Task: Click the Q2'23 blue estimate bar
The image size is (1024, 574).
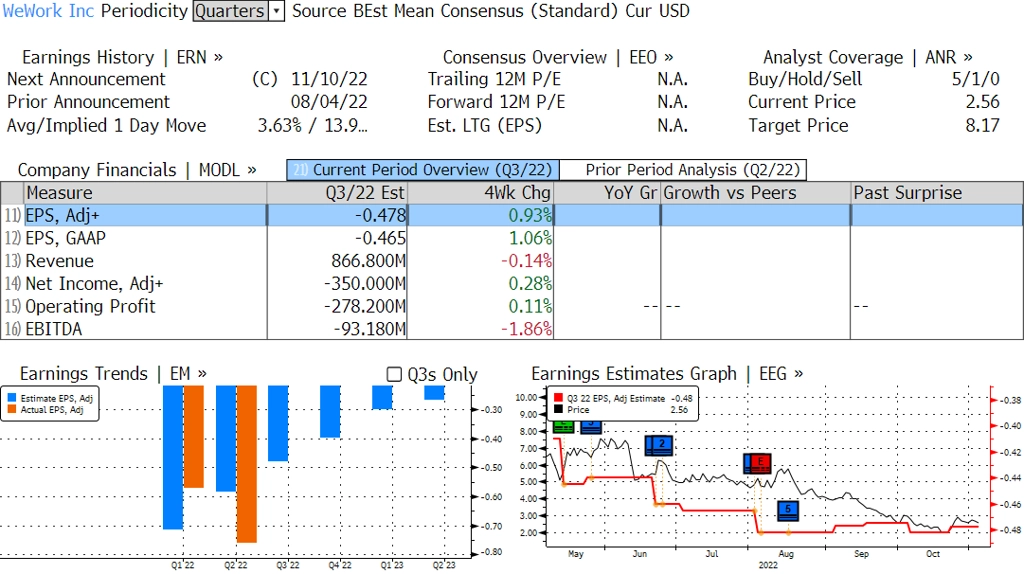Action: click(x=434, y=392)
